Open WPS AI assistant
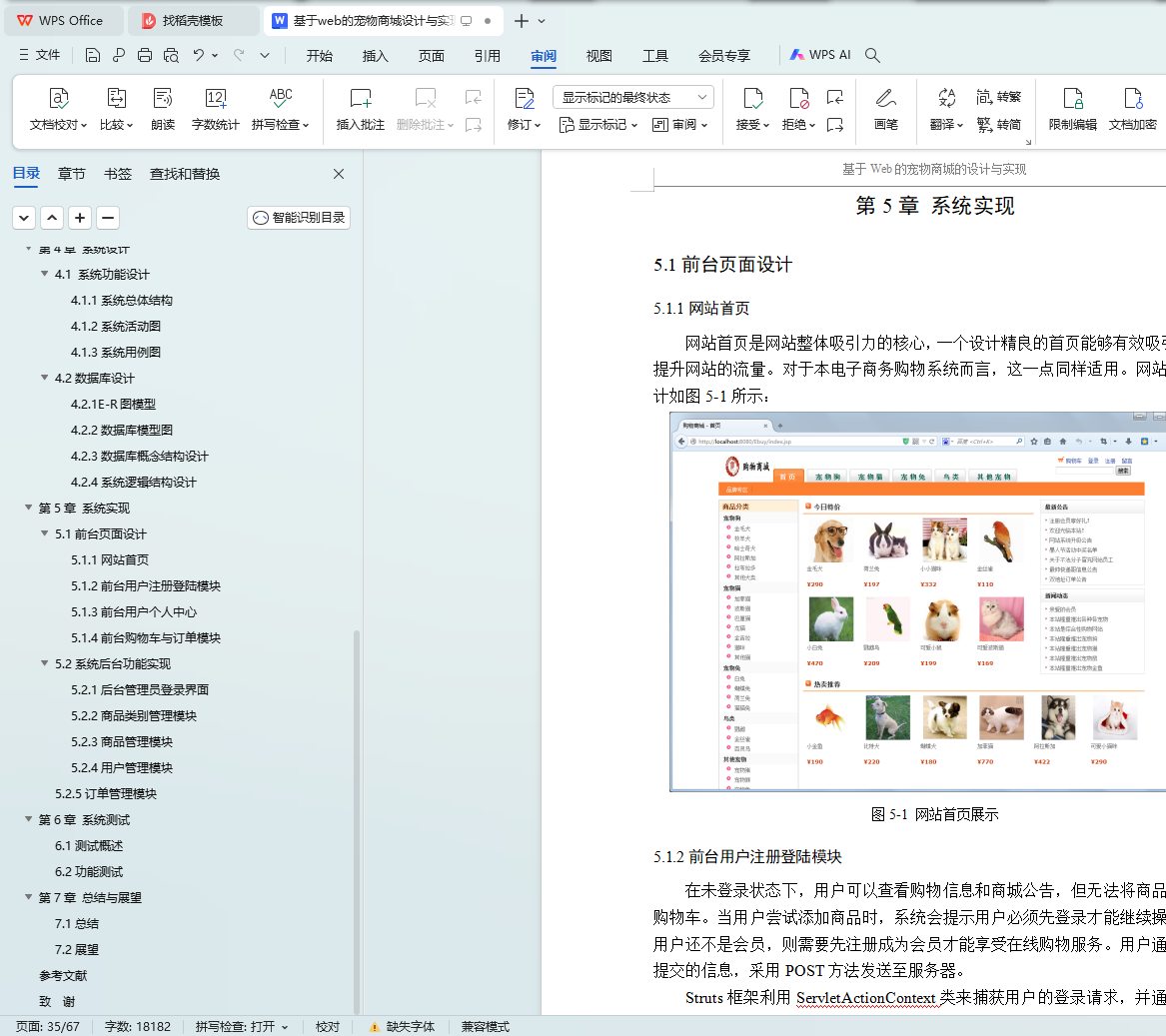 (x=820, y=55)
